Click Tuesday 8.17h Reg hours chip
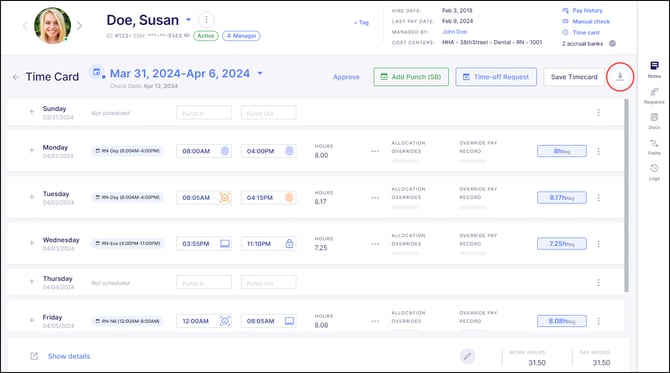 click(562, 197)
